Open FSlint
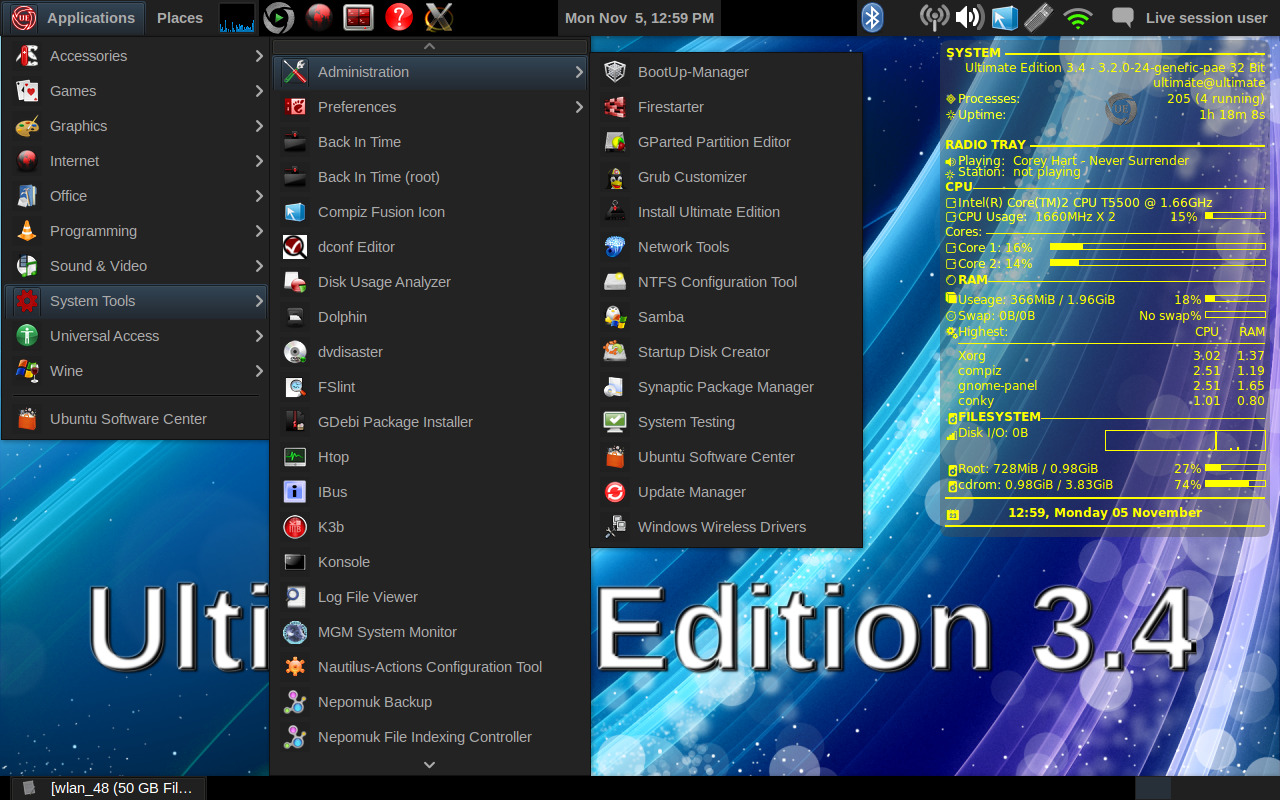This screenshot has height=800, width=1280. (x=430, y=387)
